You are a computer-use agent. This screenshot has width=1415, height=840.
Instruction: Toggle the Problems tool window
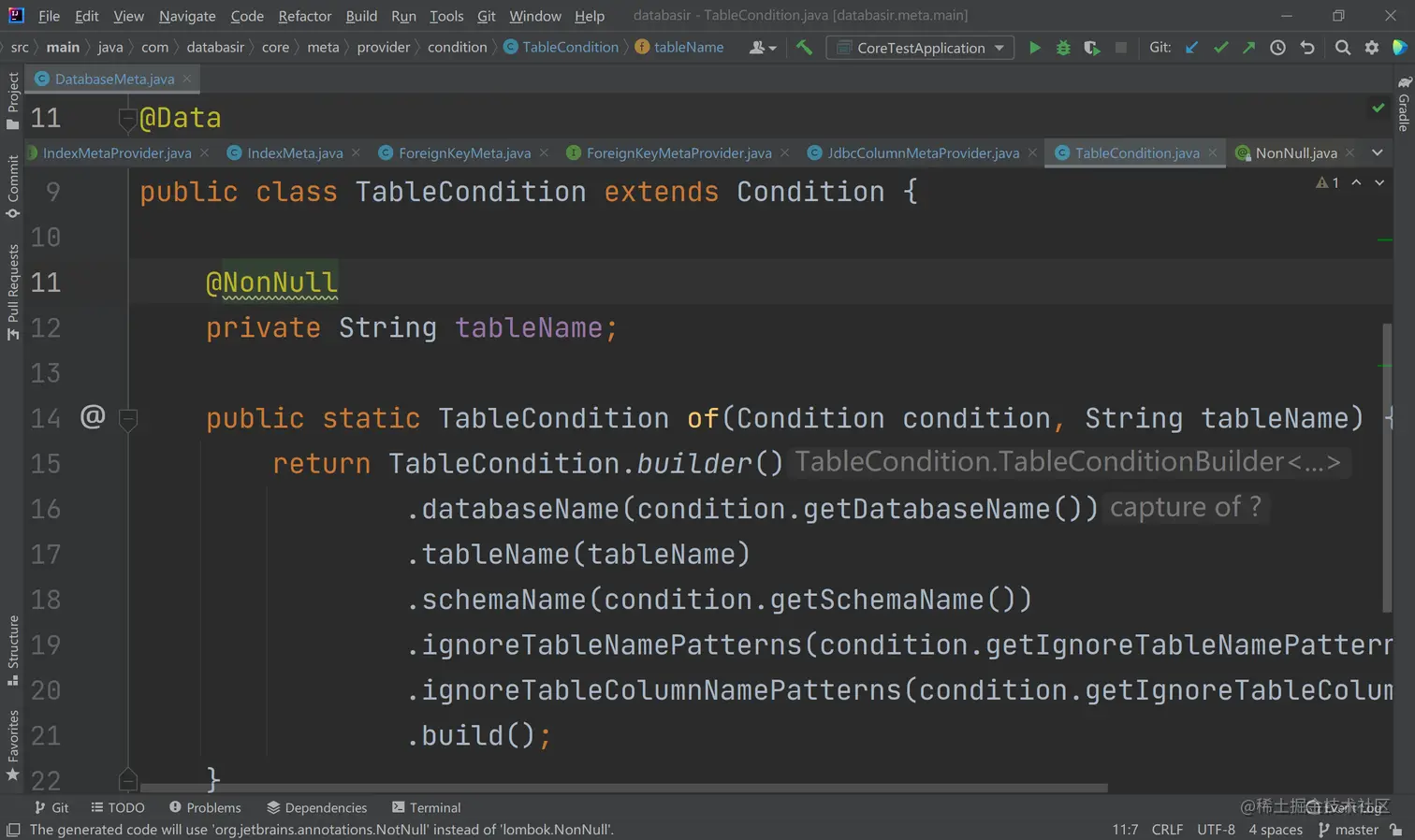(205, 807)
